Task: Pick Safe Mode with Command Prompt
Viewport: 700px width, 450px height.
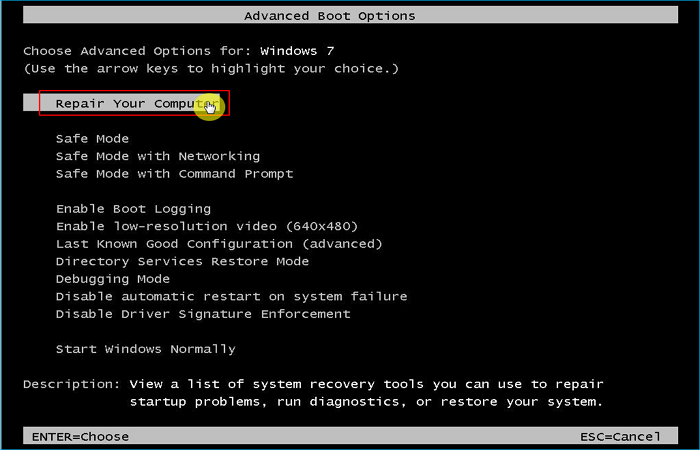Action: [174, 173]
